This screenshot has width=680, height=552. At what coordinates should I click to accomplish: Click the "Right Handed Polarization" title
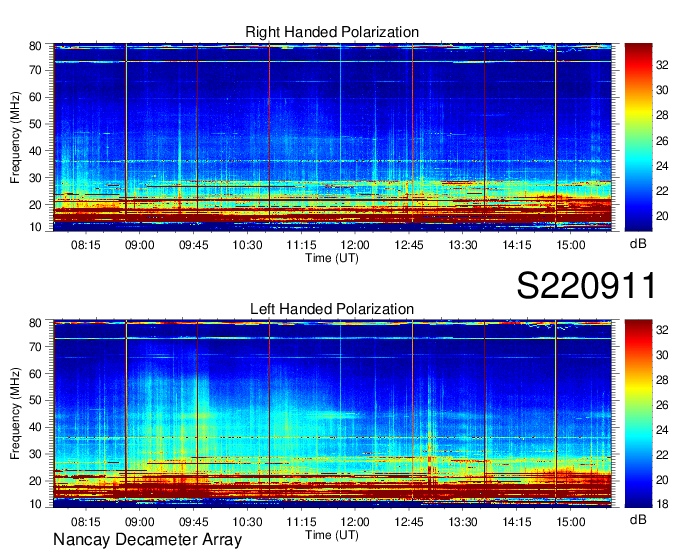pyautogui.click(x=332, y=32)
